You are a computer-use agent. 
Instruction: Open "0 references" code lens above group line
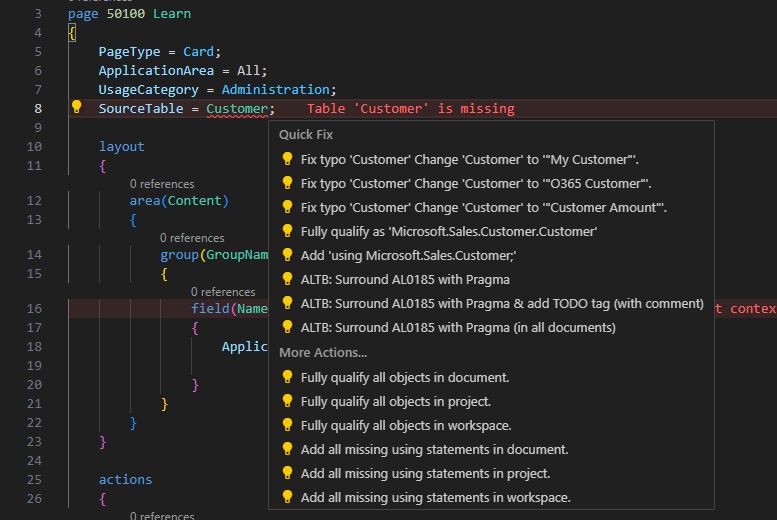(192, 238)
